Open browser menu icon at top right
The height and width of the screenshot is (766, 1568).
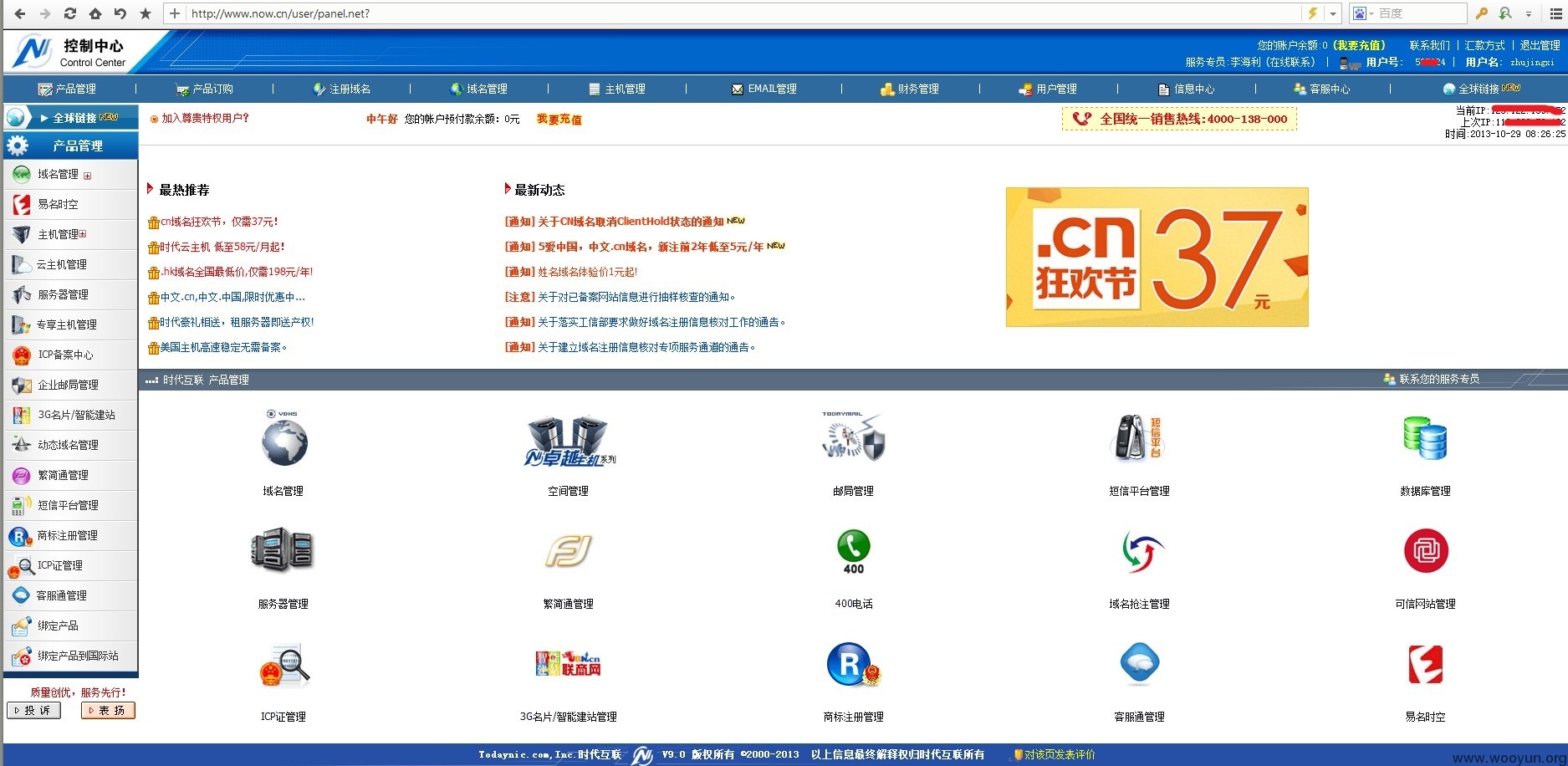coord(1555,13)
